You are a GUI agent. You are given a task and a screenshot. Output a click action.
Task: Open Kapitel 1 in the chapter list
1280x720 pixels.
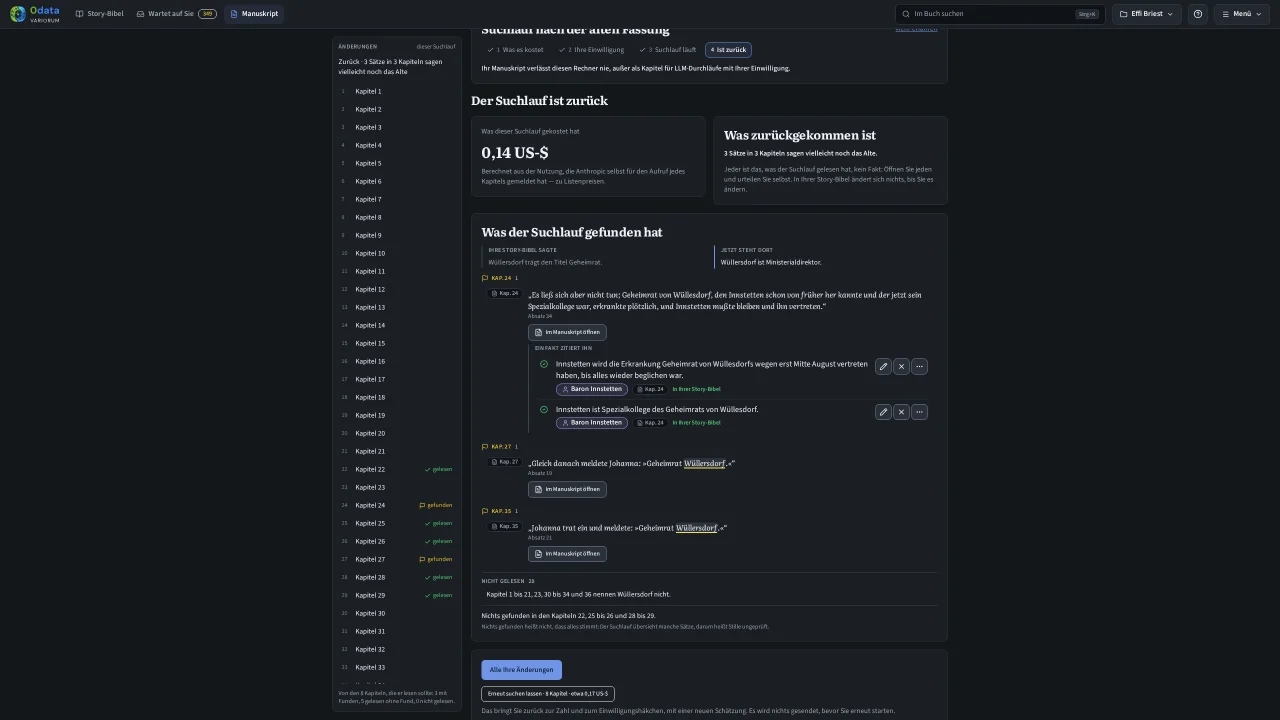[397, 91]
